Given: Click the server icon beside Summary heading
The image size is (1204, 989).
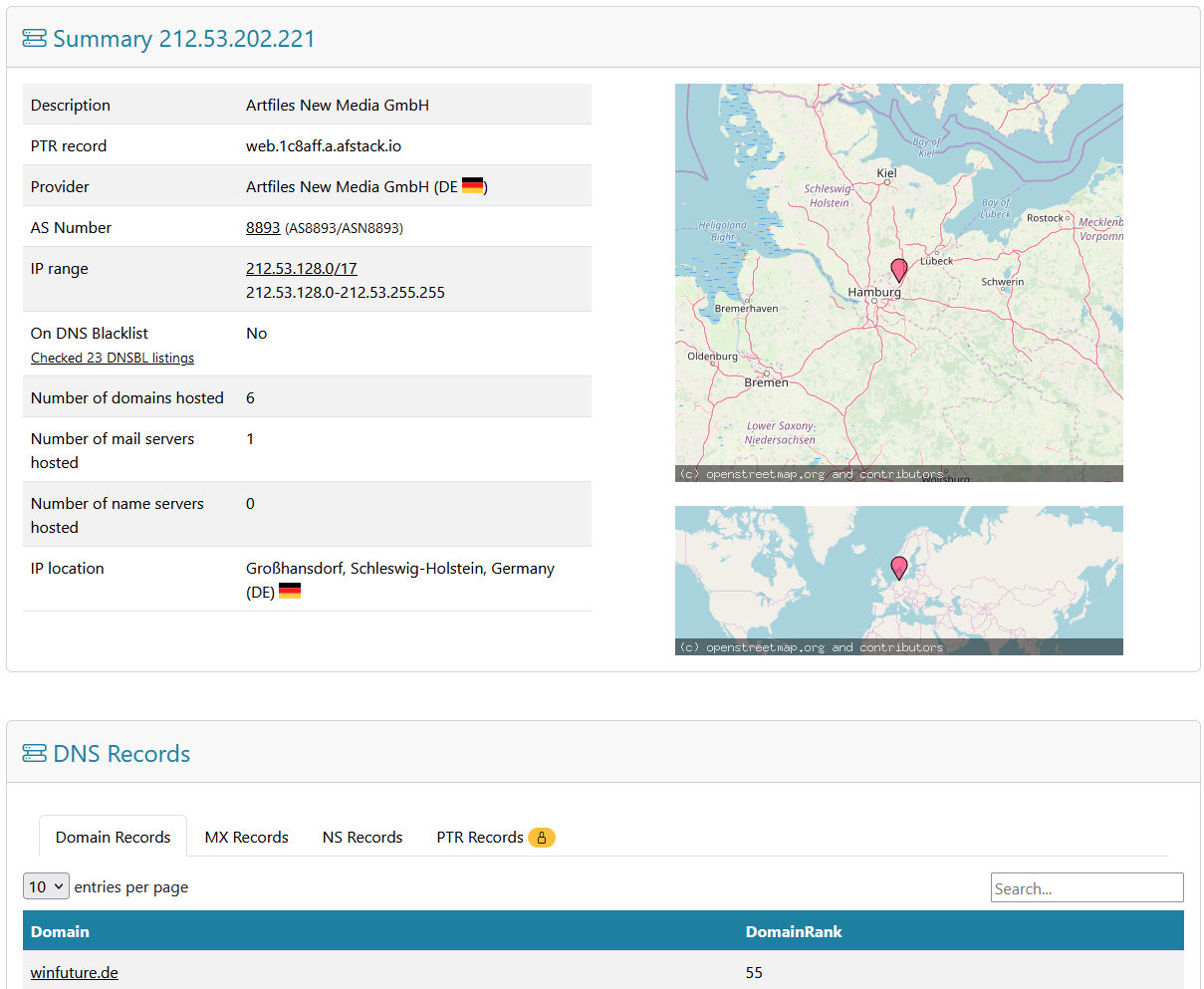Looking at the screenshot, I should click(35, 39).
